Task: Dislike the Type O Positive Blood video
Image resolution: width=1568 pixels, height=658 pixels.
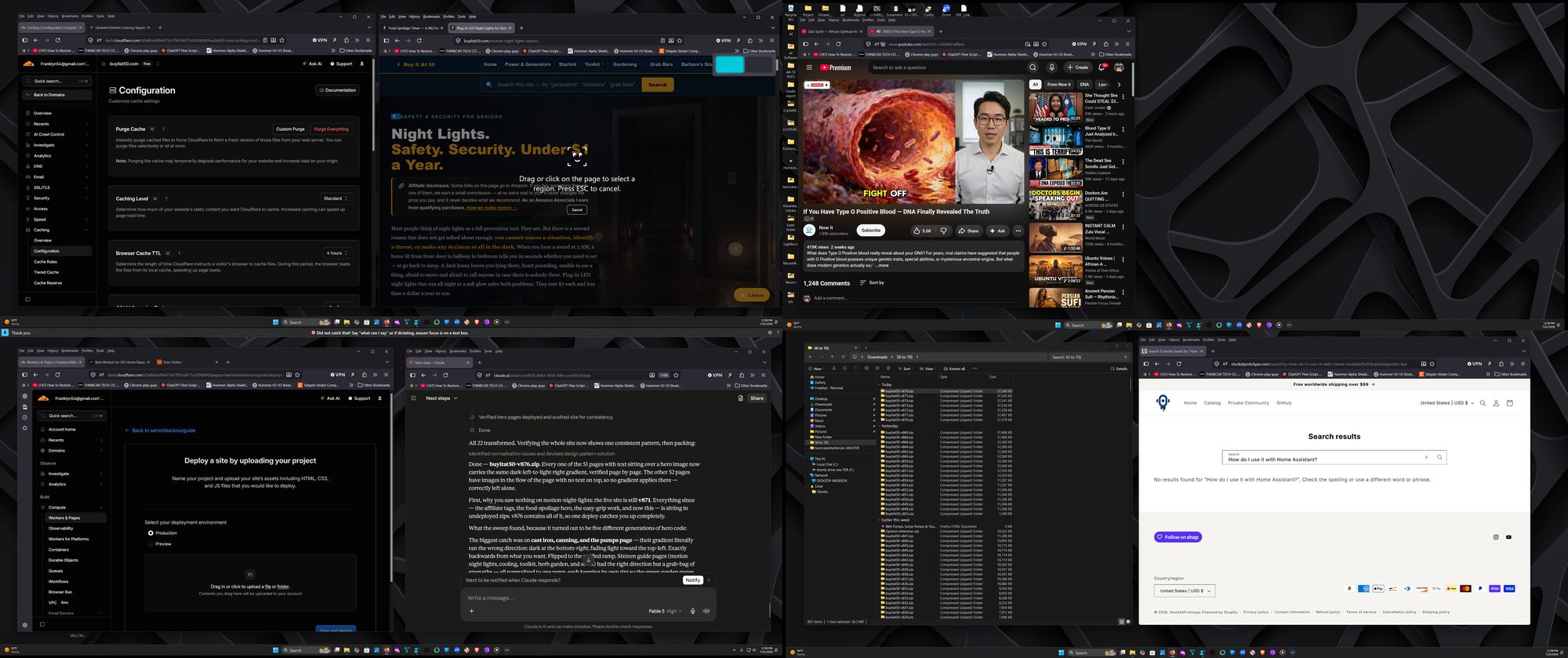Action: 943,231
